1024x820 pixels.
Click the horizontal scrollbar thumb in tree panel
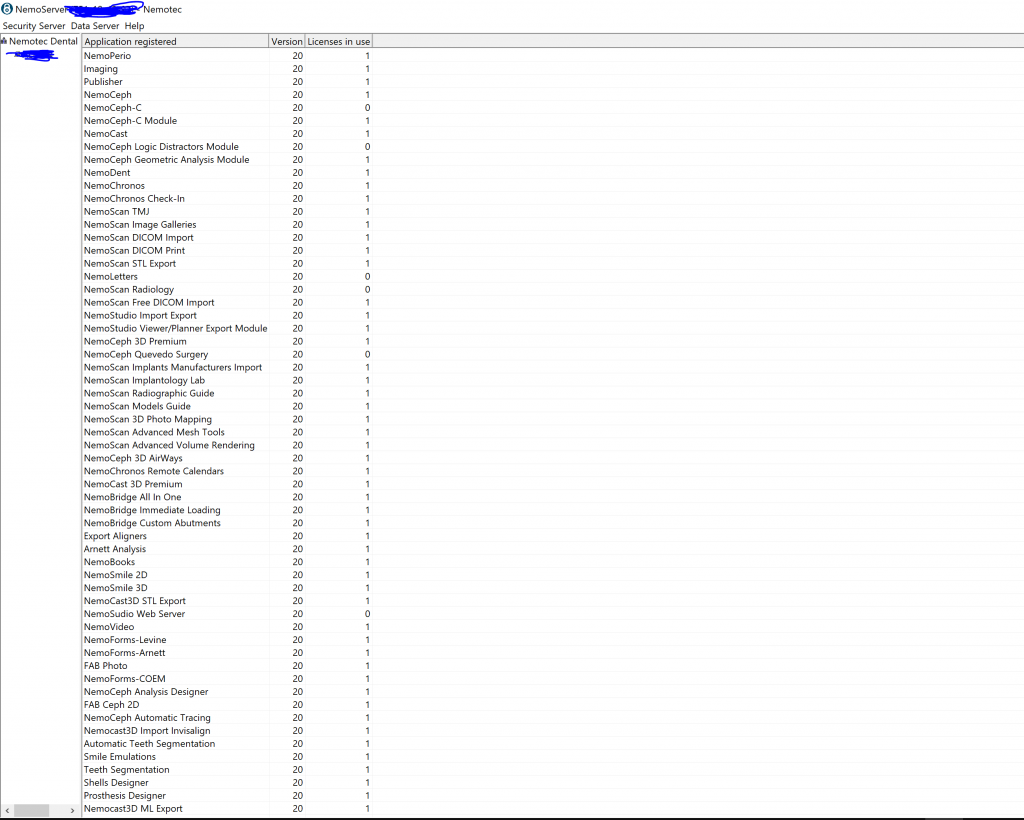coord(32,810)
